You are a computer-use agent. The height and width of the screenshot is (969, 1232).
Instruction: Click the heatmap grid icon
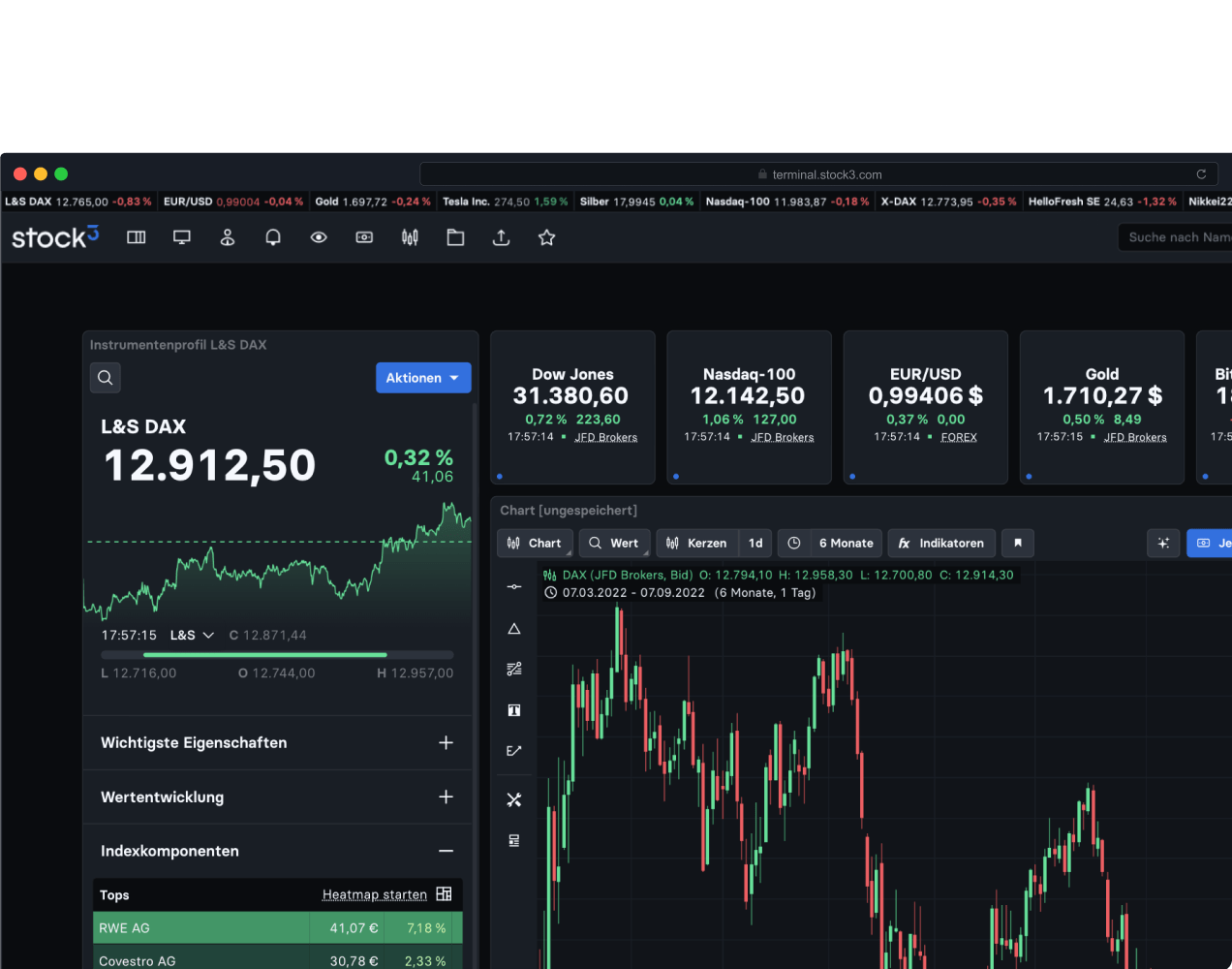coord(445,894)
